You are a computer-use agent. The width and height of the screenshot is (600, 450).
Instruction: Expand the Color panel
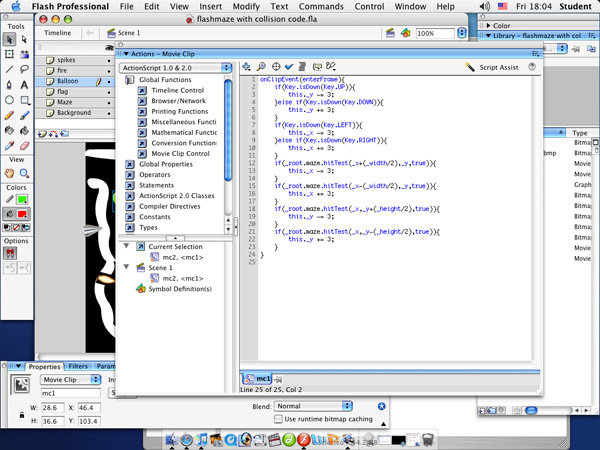488,26
